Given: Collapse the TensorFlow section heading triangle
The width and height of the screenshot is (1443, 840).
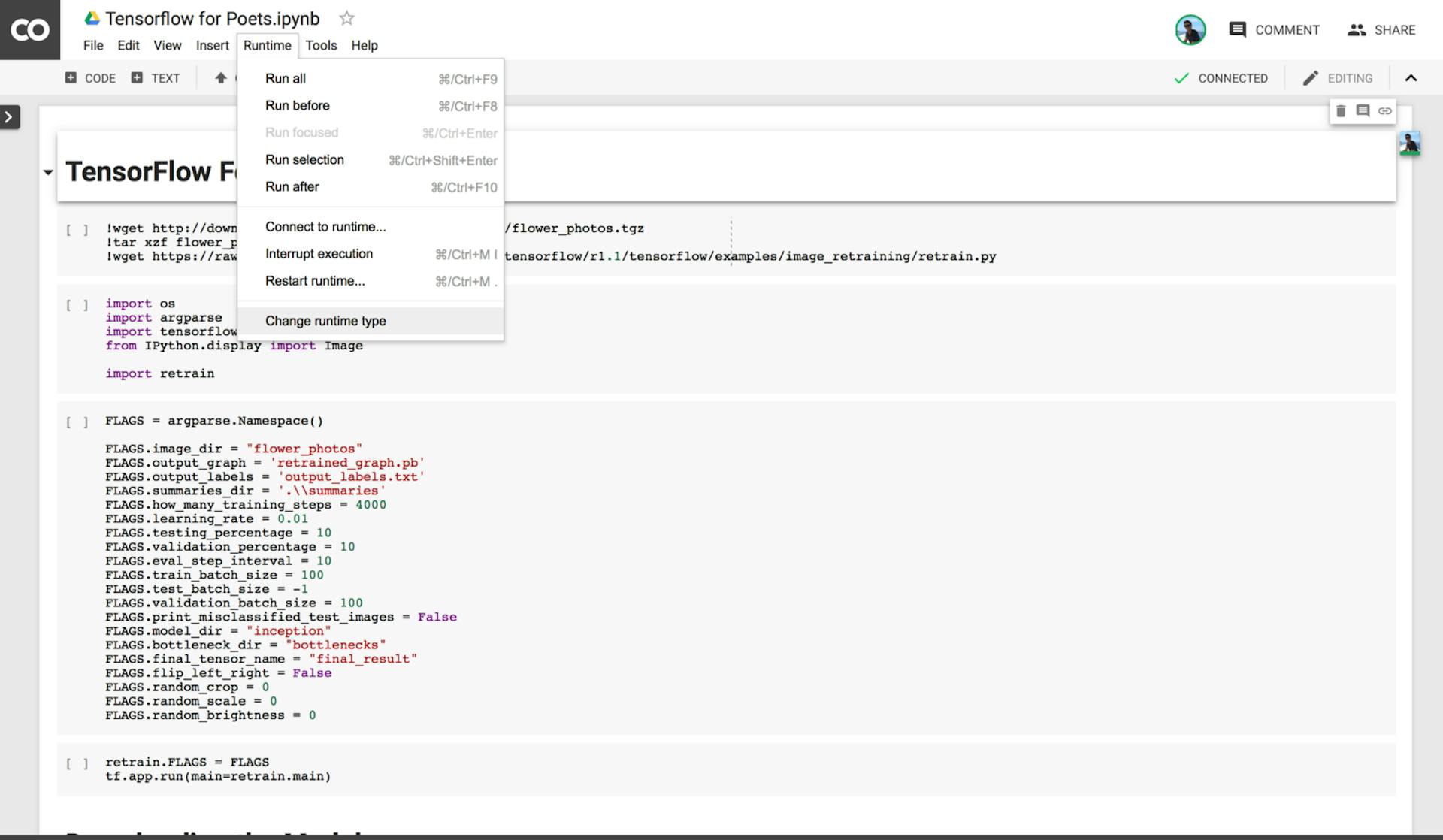Looking at the screenshot, I should coord(47,172).
